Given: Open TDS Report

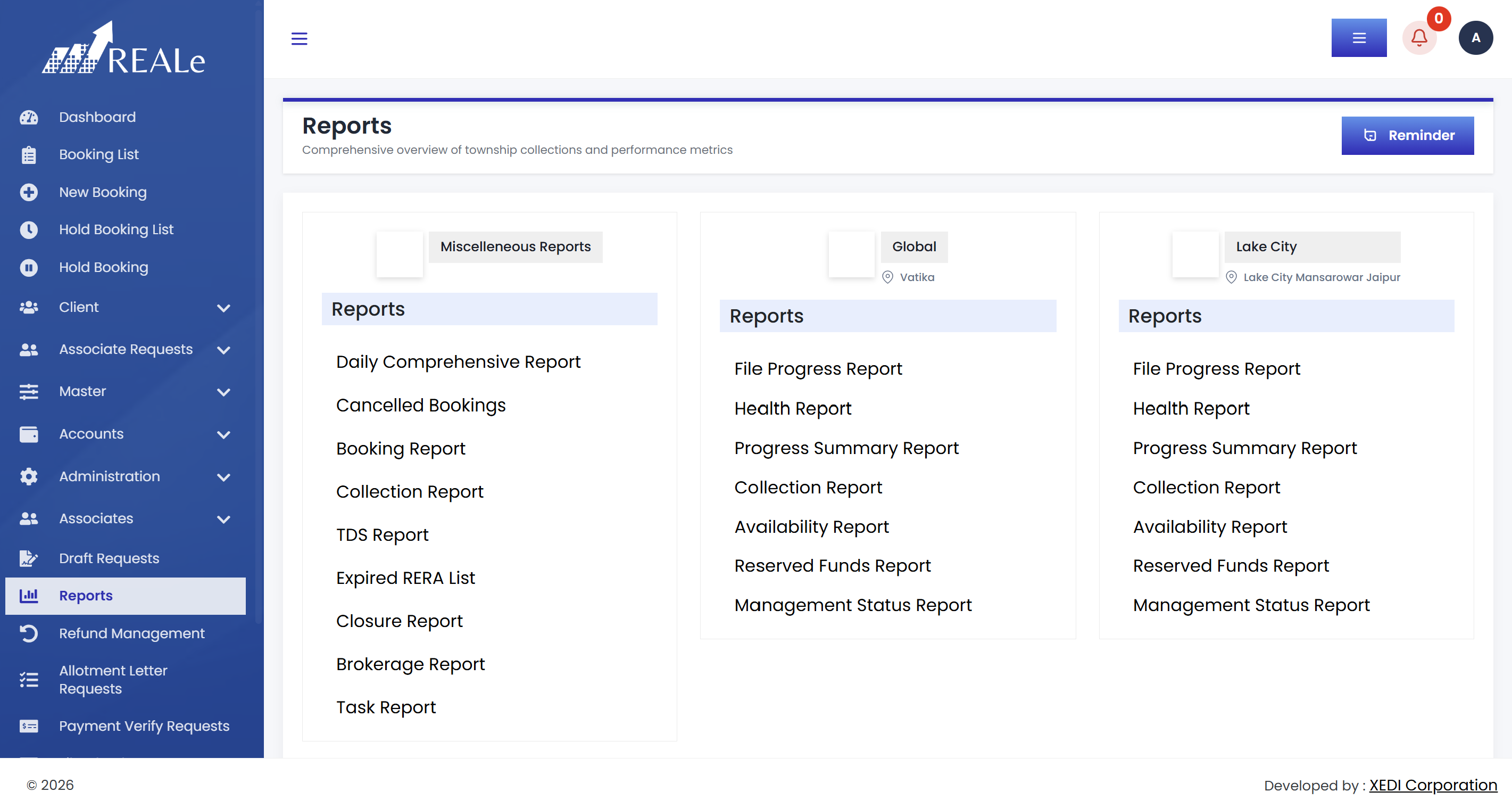Looking at the screenshot, I should pos(382,535).
